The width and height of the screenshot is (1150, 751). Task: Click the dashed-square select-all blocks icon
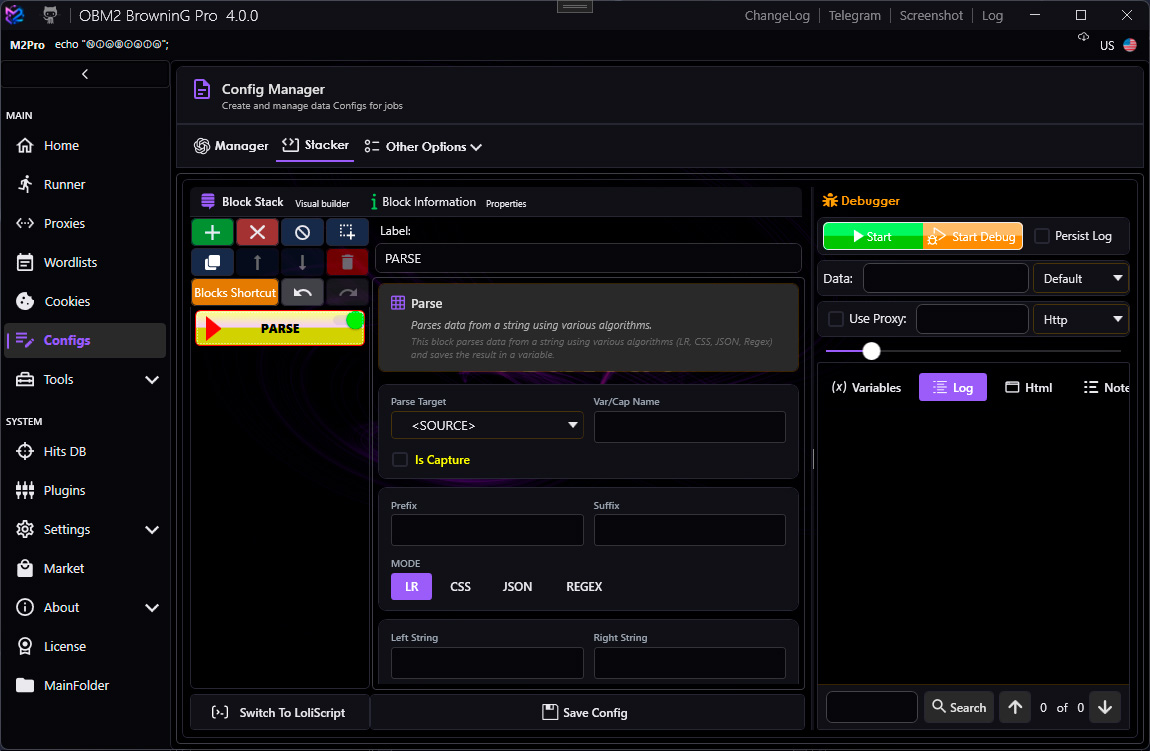click(347, 232)
